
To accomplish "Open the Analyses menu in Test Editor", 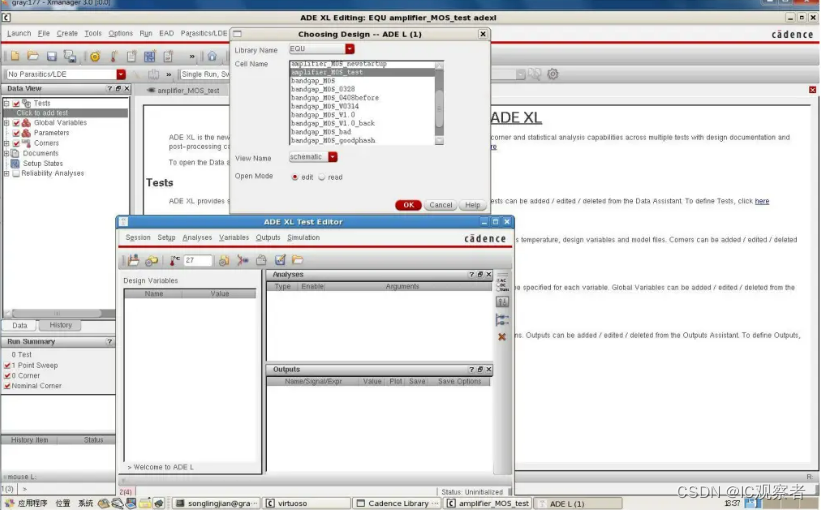I will pyautogui.click(x=197, y=237).
